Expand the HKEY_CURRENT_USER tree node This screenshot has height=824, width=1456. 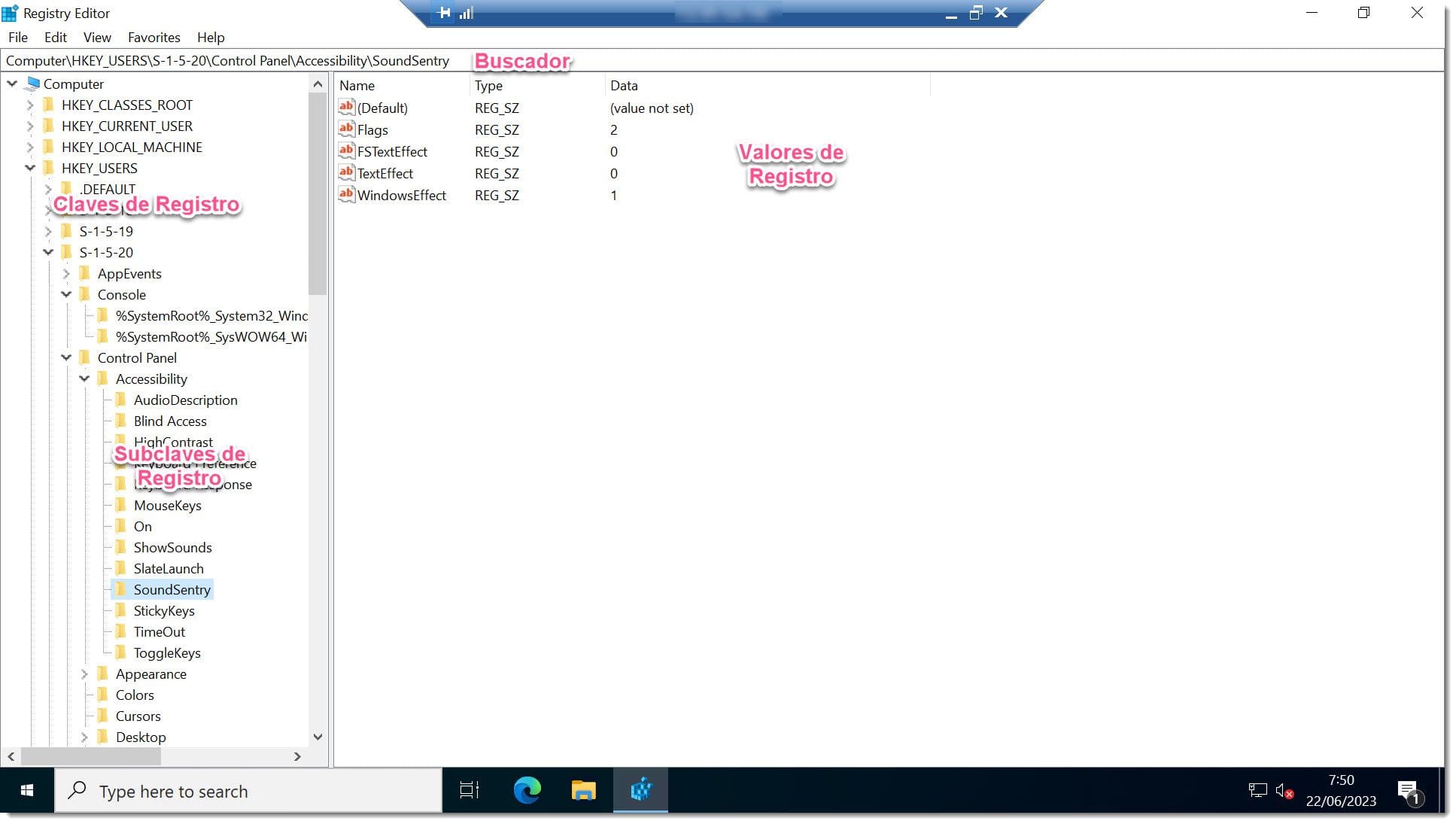30,125
